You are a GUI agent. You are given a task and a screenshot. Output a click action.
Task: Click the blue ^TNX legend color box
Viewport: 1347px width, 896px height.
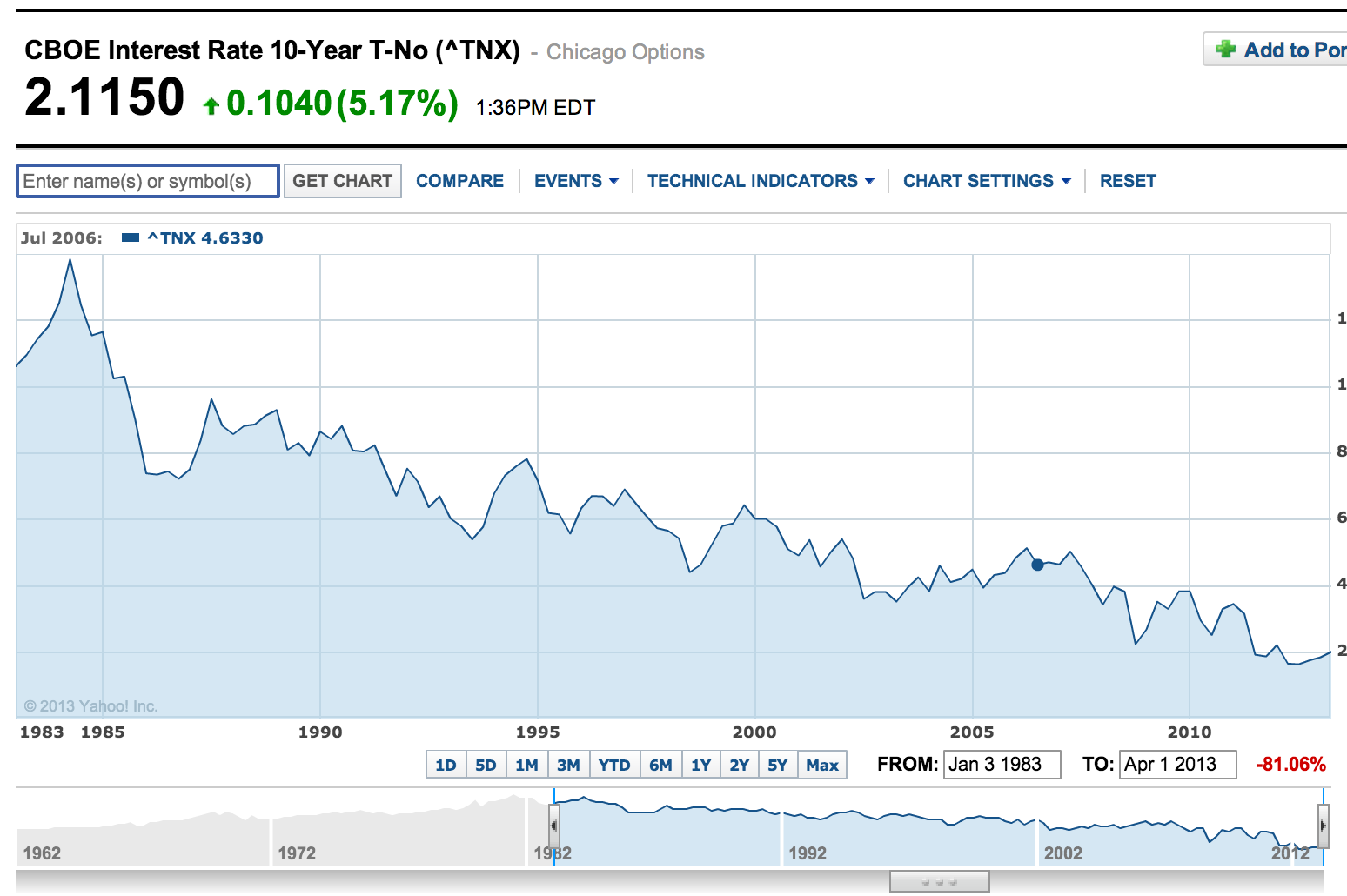[x=131, y=237]
